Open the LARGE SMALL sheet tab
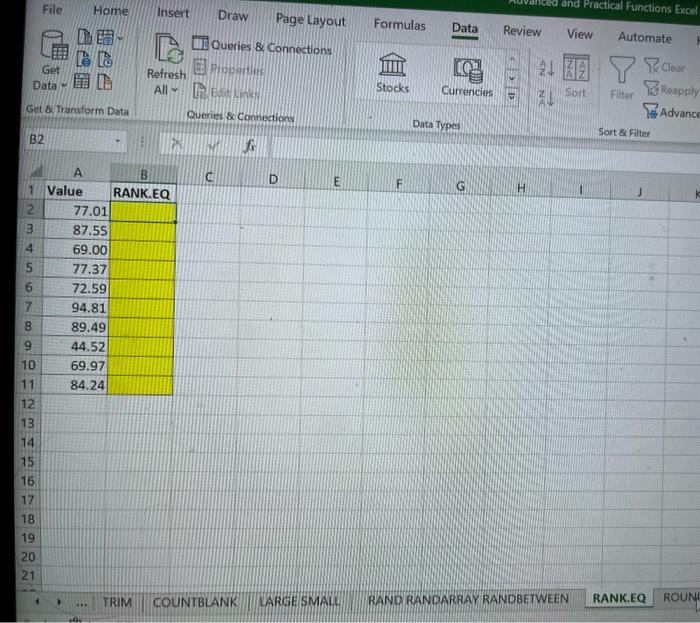This screenshot has width=700, height=623. point(300,601)
